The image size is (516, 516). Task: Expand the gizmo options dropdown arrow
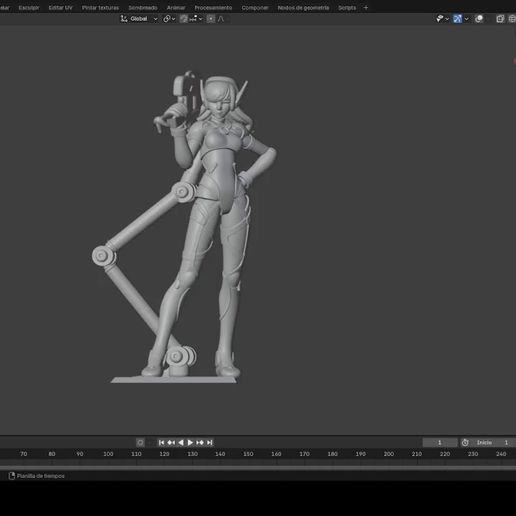point(466,19)
